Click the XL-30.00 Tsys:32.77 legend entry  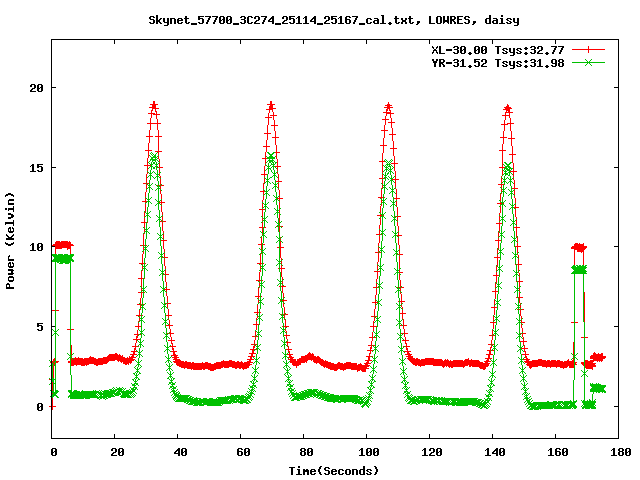(498, 50)
